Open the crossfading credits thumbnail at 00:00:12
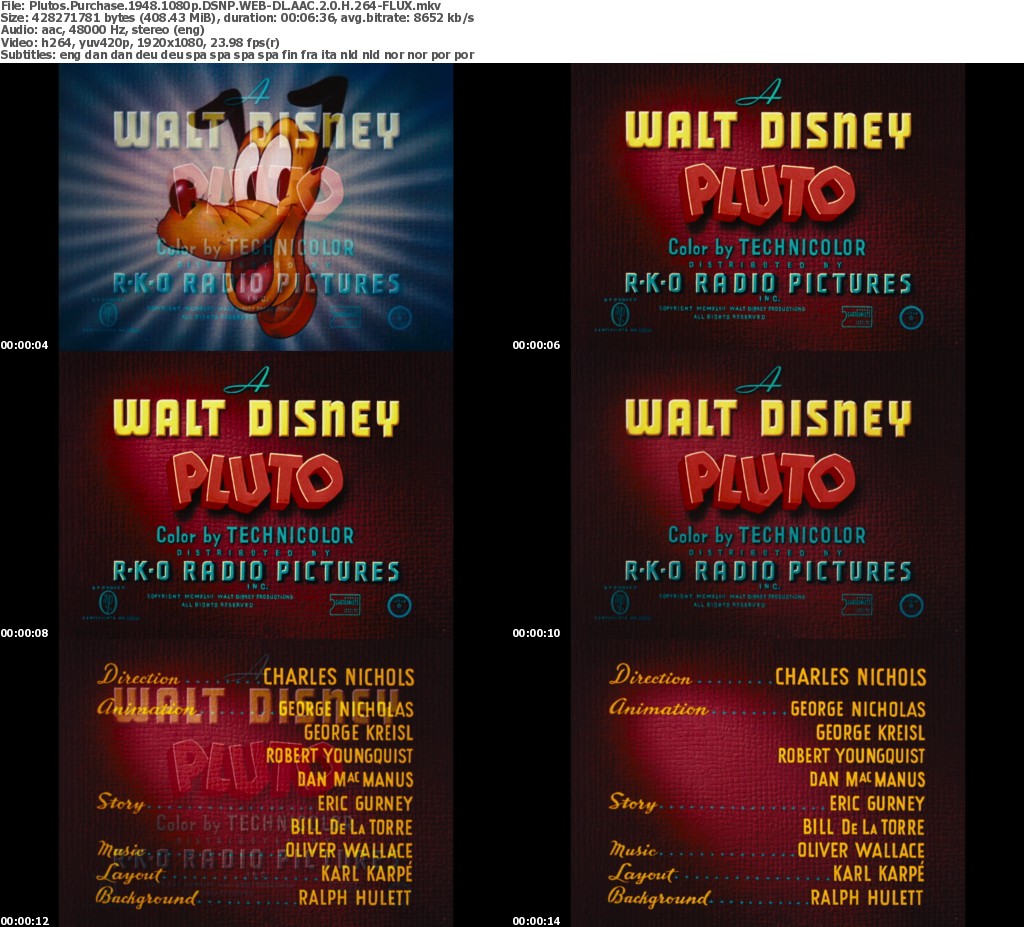Viewport: 1024px width, 927px height. [256, 783]
